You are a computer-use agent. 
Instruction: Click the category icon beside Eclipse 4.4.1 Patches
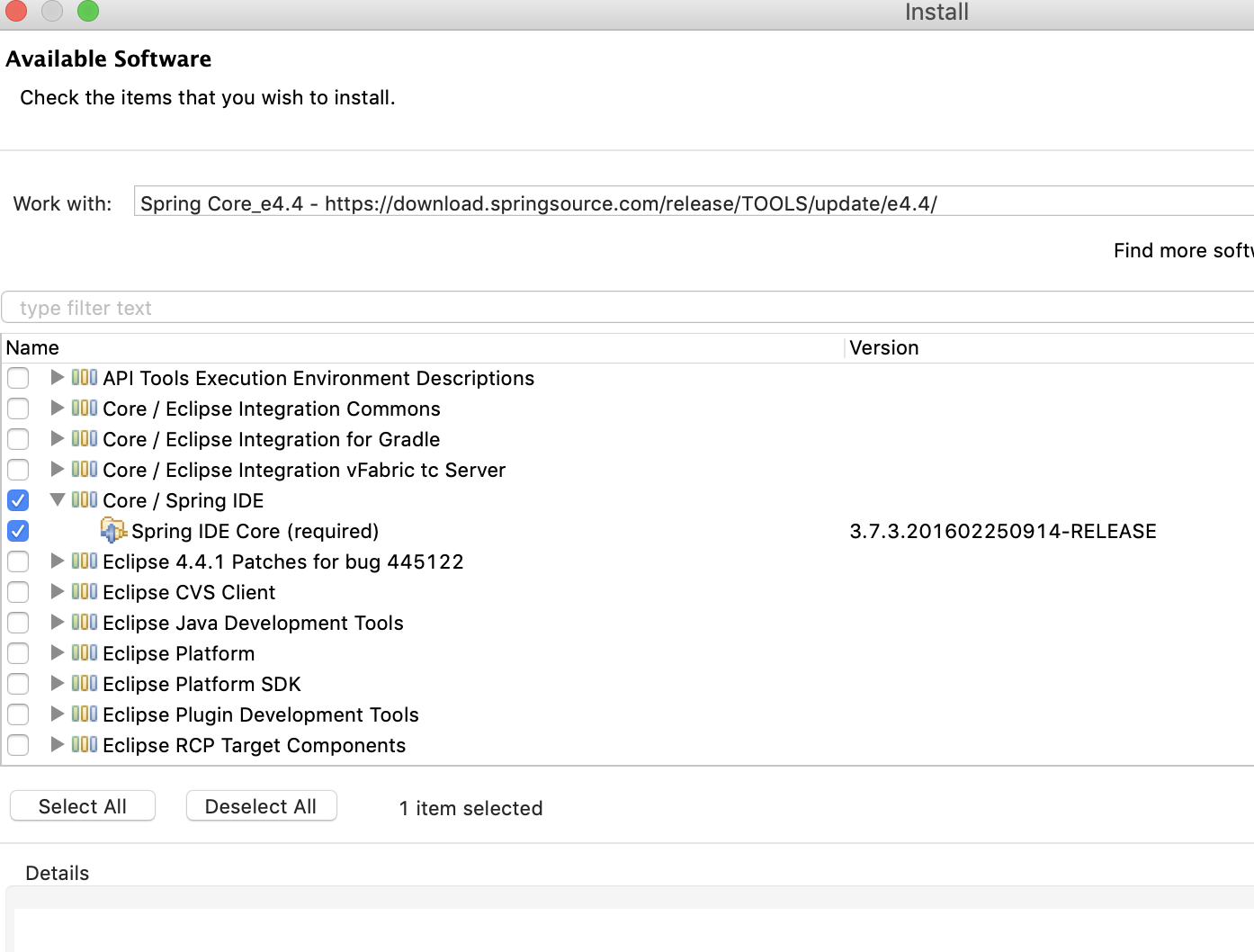(x=85, y=561)
